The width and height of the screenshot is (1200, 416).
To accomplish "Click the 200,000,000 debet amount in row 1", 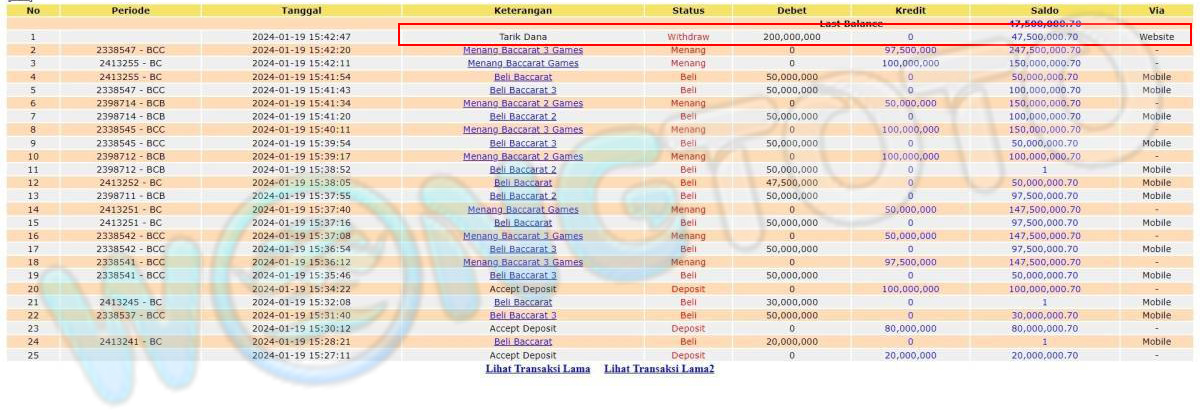I will [x=791, y=36].
